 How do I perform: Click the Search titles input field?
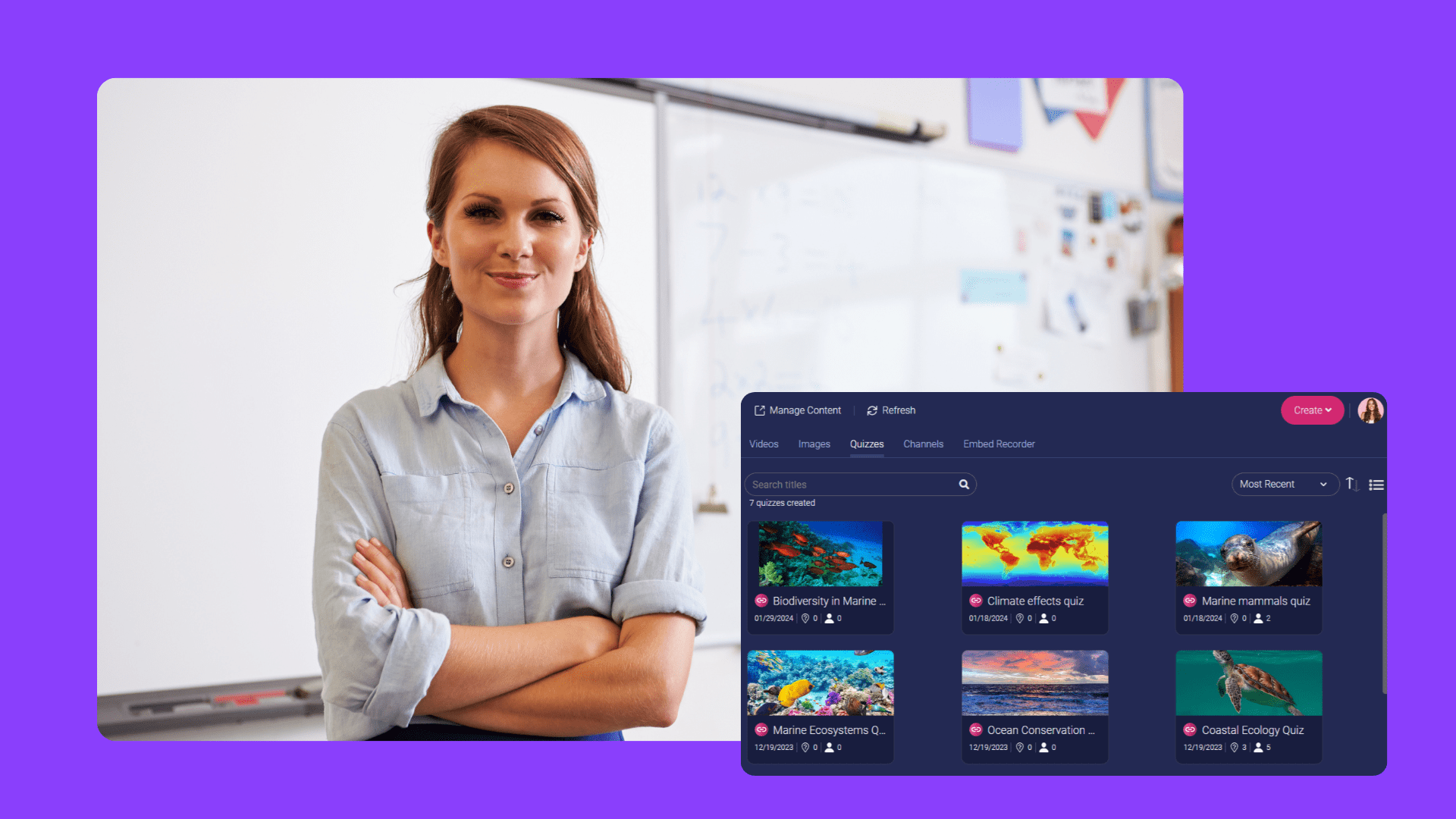[x=853, y=484]
